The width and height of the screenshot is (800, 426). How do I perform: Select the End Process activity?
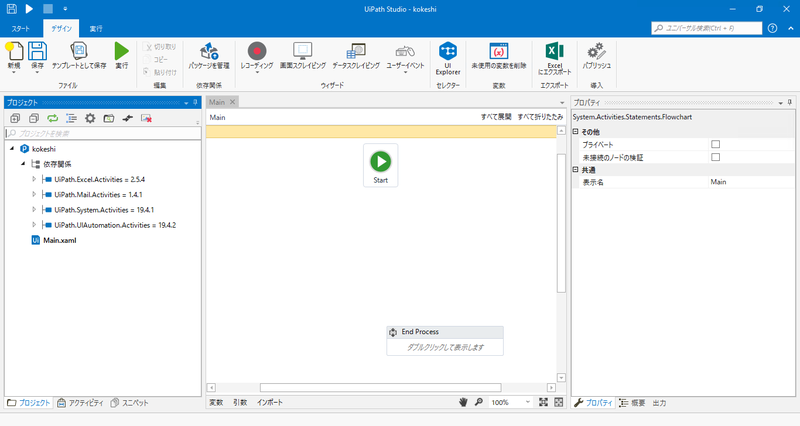click(445, 340)
